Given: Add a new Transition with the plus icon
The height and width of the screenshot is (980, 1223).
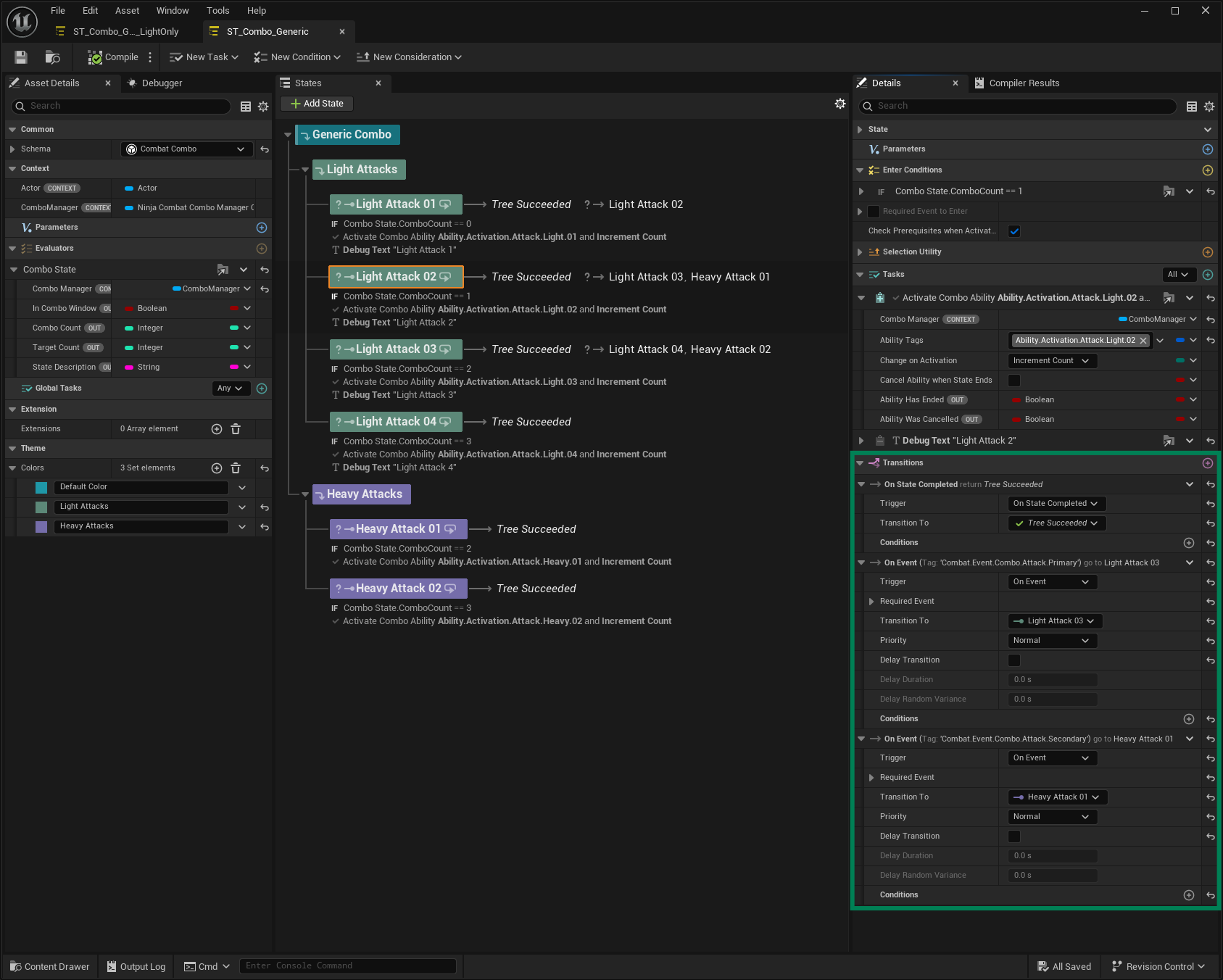Looking at the screenshot, I should (1208, 463).
